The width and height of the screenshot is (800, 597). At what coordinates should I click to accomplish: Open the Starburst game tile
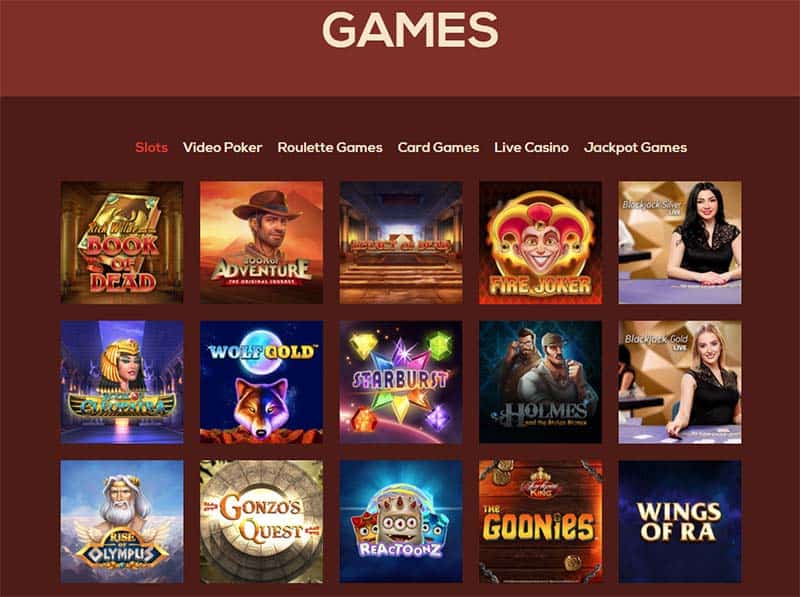click(x=401, y=382)
